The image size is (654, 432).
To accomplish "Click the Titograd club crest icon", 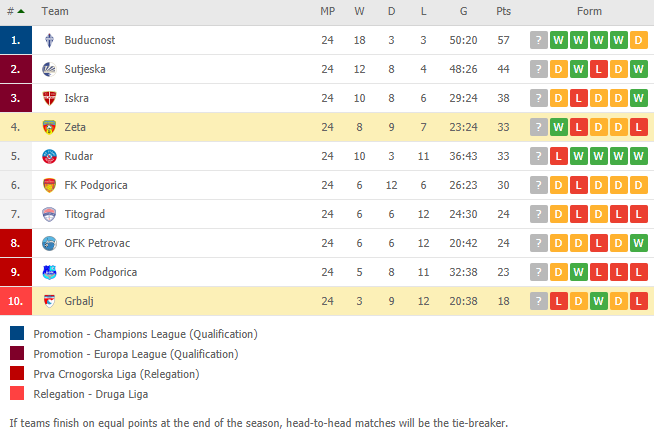I will (x=49, y=214).
